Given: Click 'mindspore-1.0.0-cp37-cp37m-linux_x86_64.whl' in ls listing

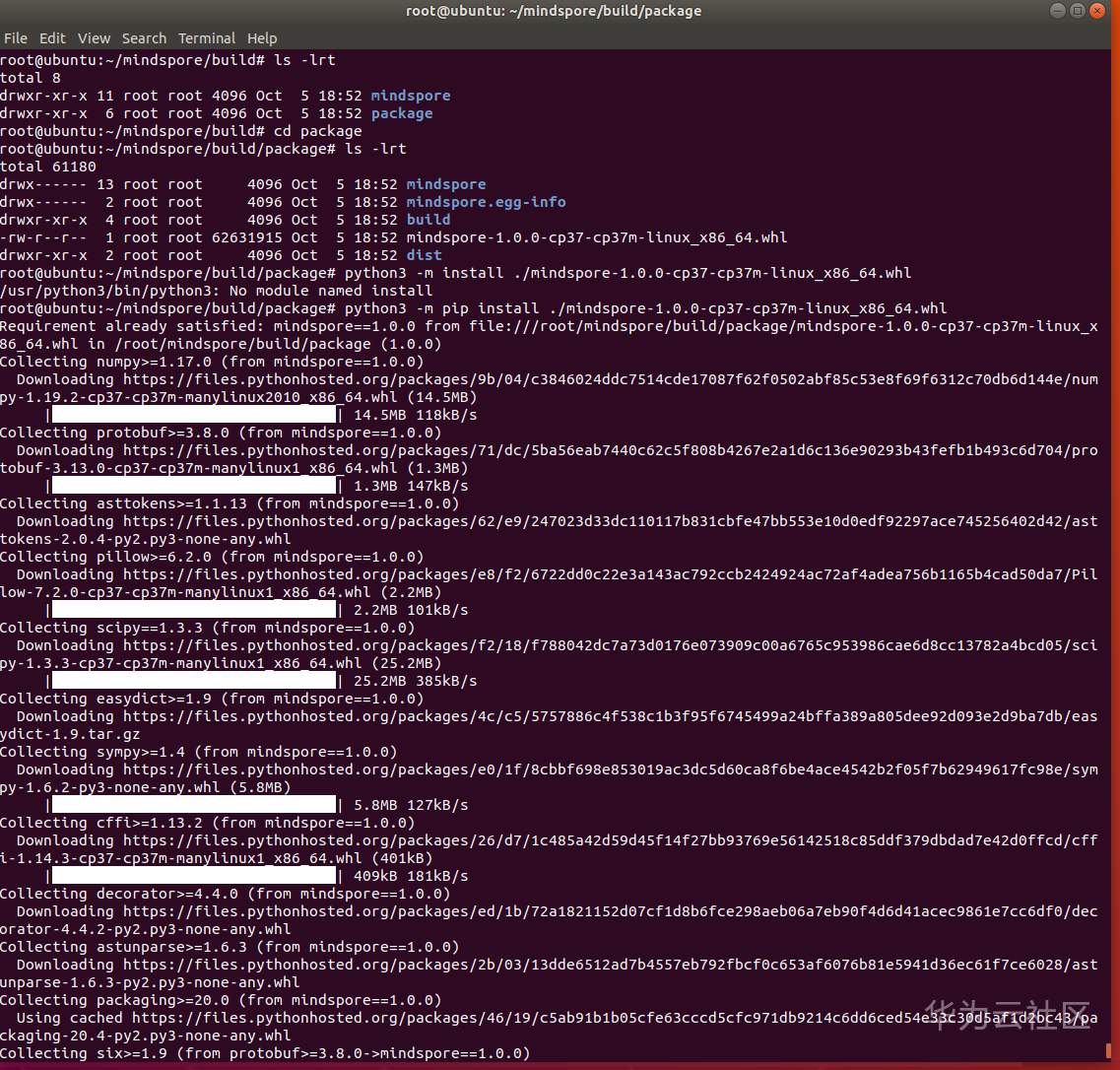Looking at the screenshot, I should (x=596, y=237).
